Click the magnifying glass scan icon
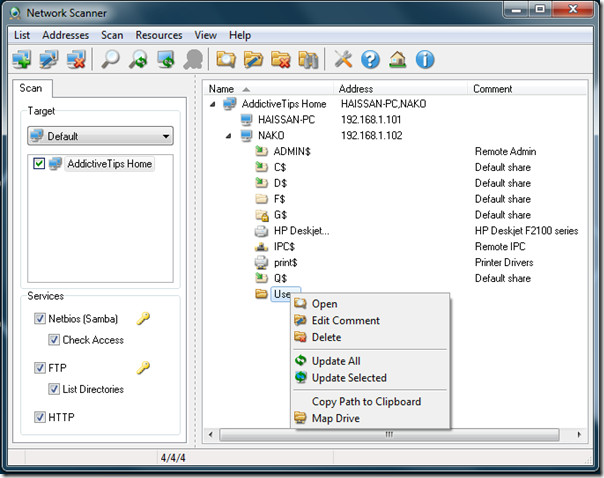The height and width of the screenshot is (478, 604). coord(110,60)
